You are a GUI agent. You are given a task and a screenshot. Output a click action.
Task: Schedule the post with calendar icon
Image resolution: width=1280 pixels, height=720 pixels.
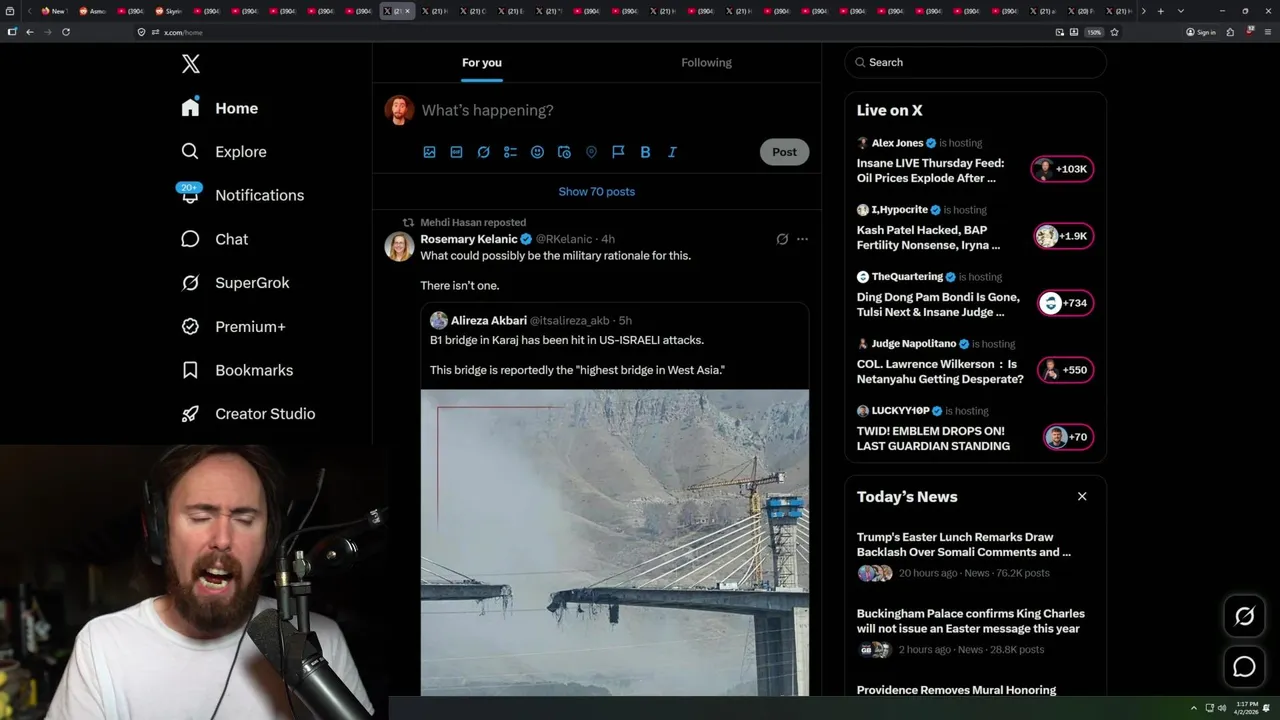coord(564,152)
